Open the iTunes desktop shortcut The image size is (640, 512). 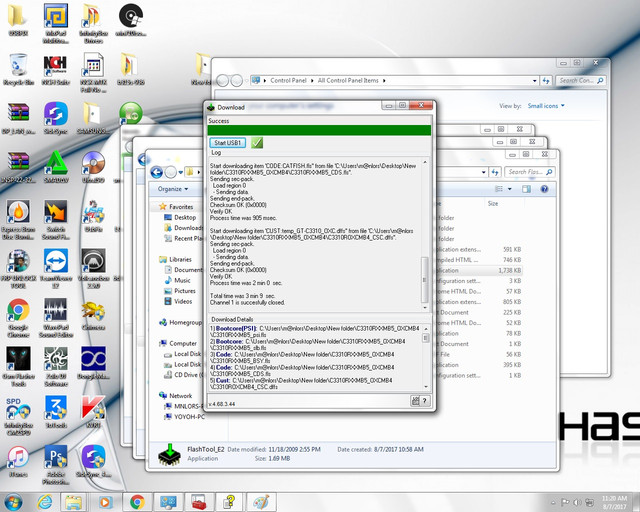tap(18, 461)
